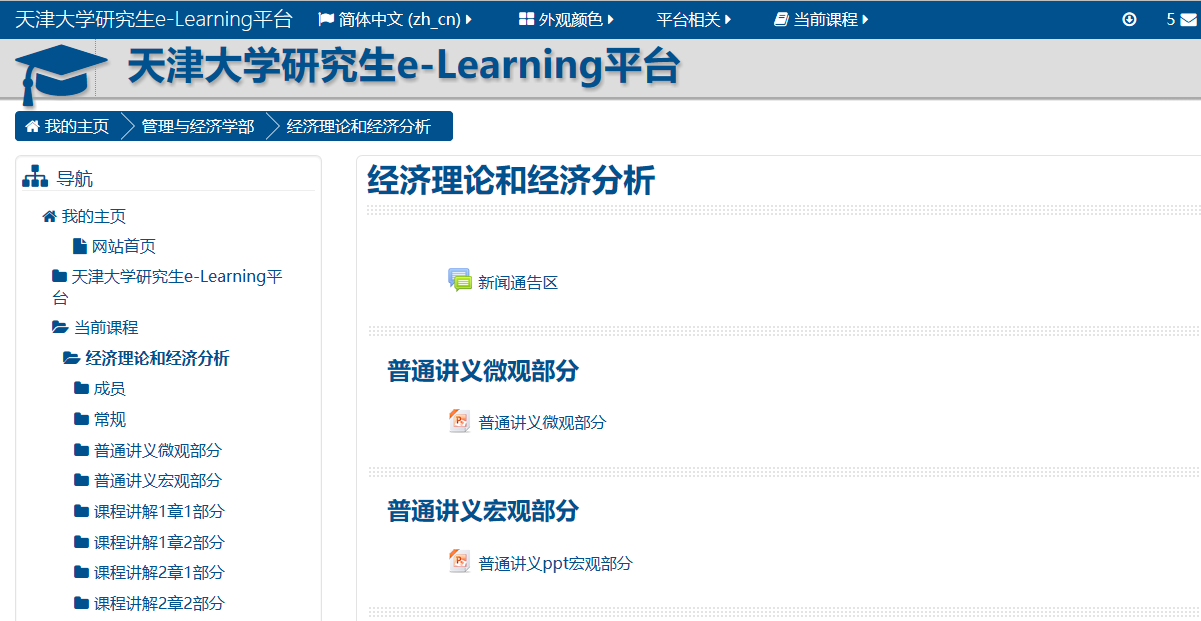The height and width of the screenshot is (621, 1201).
Task: Select 管理与经济学部 in the breadcrumb
Action: 197,126
